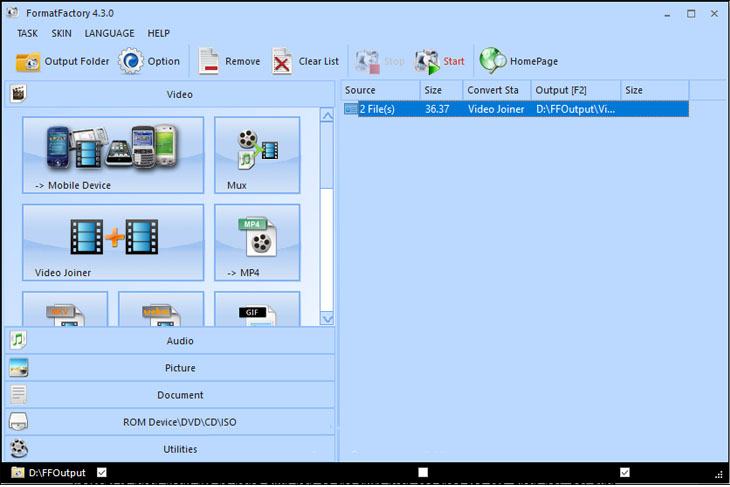Click the window resize grip in status bar
The height and width of the screenshot is (487, 730).
pyautogui.click(x=719, y=474)
